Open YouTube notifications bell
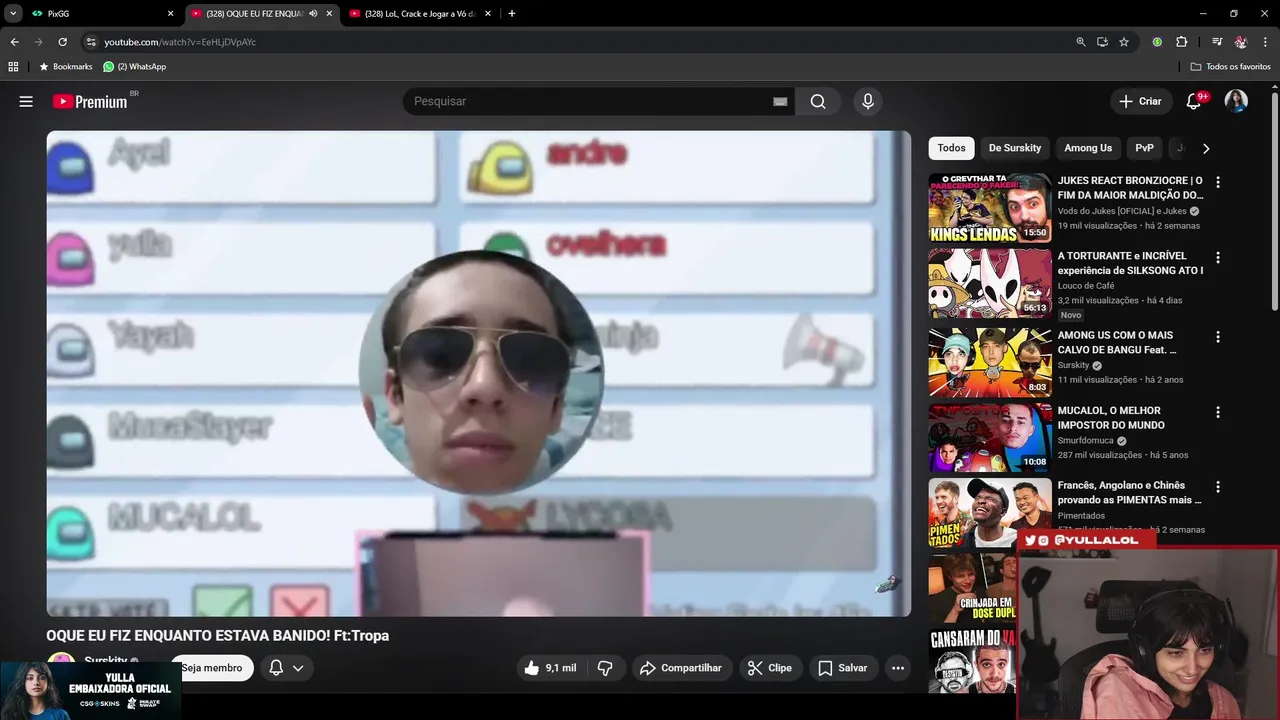The height and width of the screenshot is (720, 1280). [1194, 101]
